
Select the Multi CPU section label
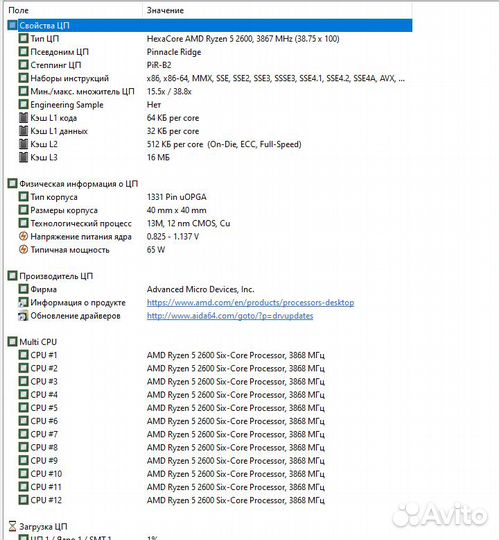pyautogui.click(x=38, y=342)
